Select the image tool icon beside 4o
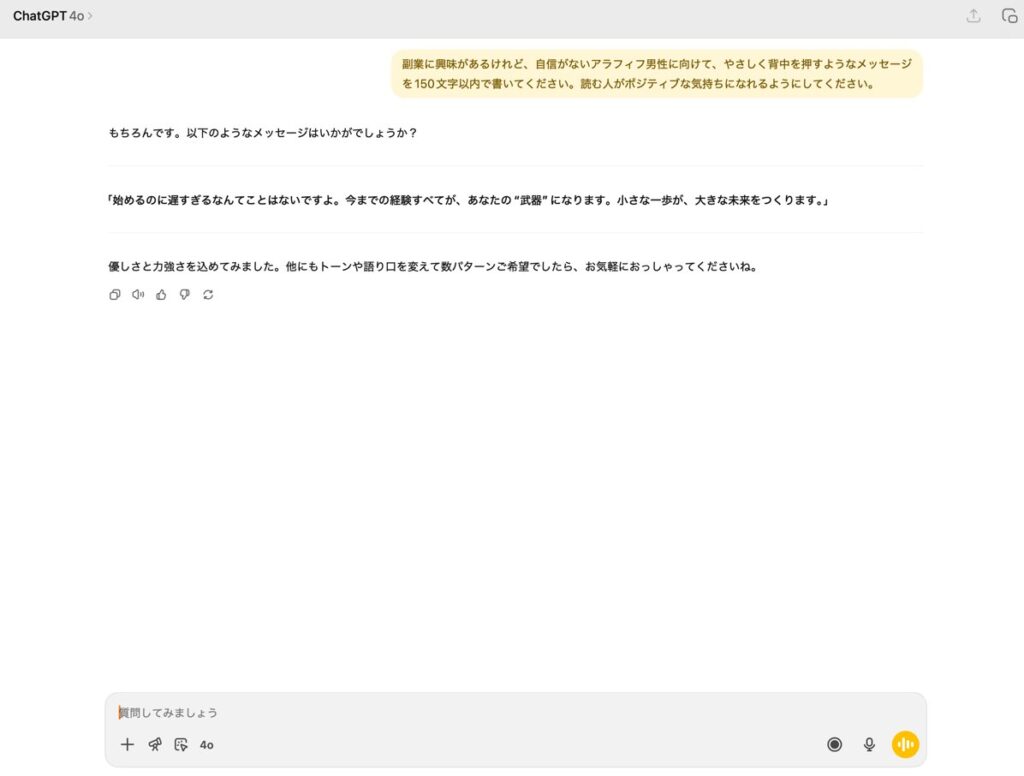 pos(181,744)
